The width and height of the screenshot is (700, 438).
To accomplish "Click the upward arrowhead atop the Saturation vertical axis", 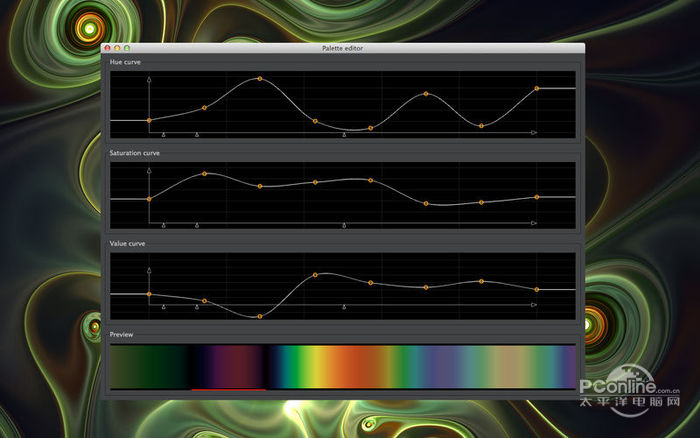I will pyautogui.click(x=149, y=171).
